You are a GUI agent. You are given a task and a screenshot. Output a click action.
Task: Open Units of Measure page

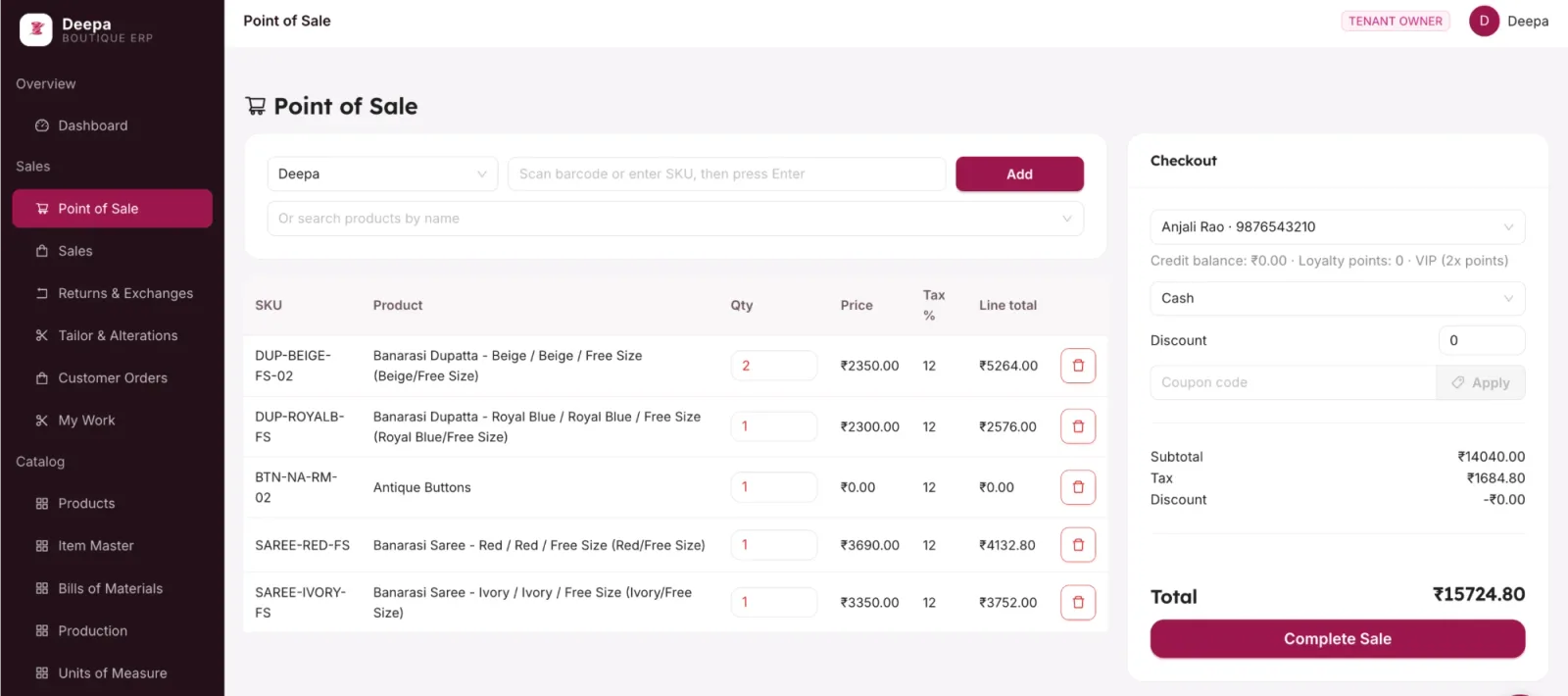(112, 673)
